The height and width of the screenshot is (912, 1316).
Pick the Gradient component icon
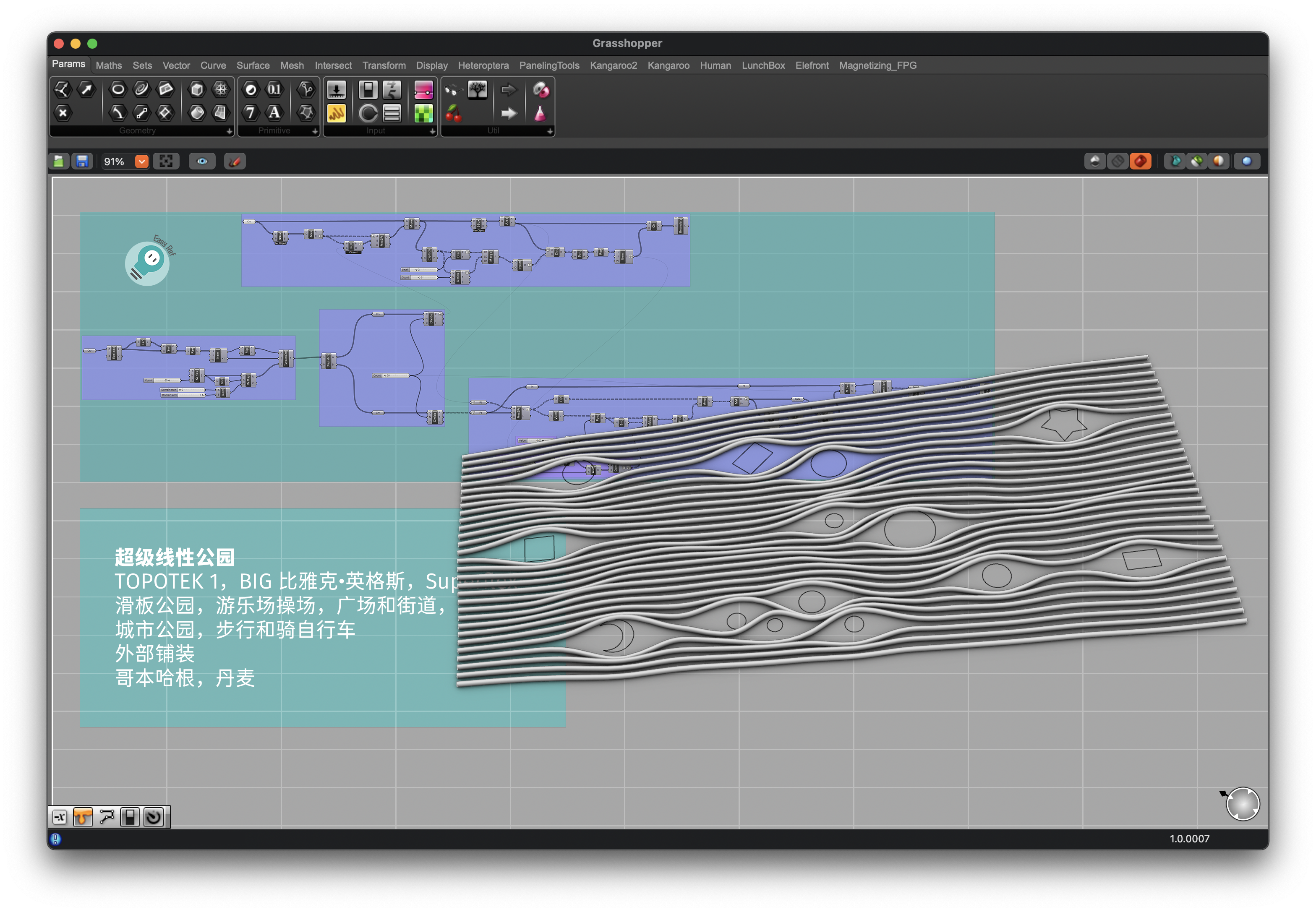(423, 90)
